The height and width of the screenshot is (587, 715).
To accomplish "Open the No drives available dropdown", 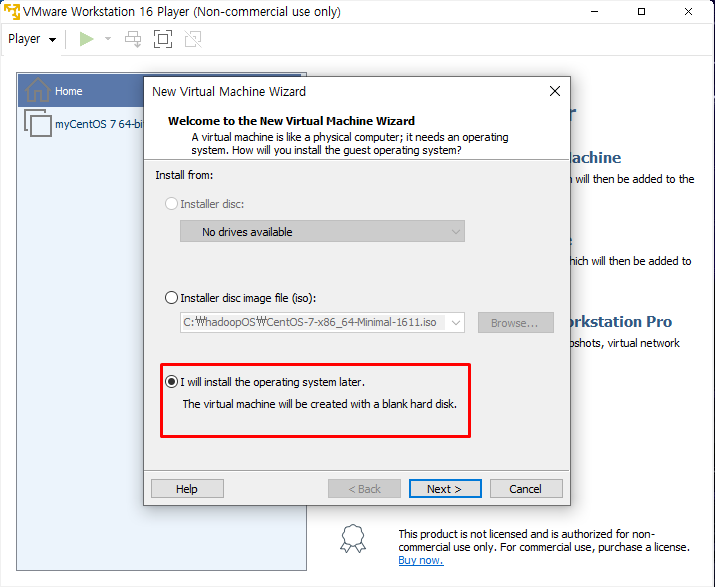I will tap(322, 231).
